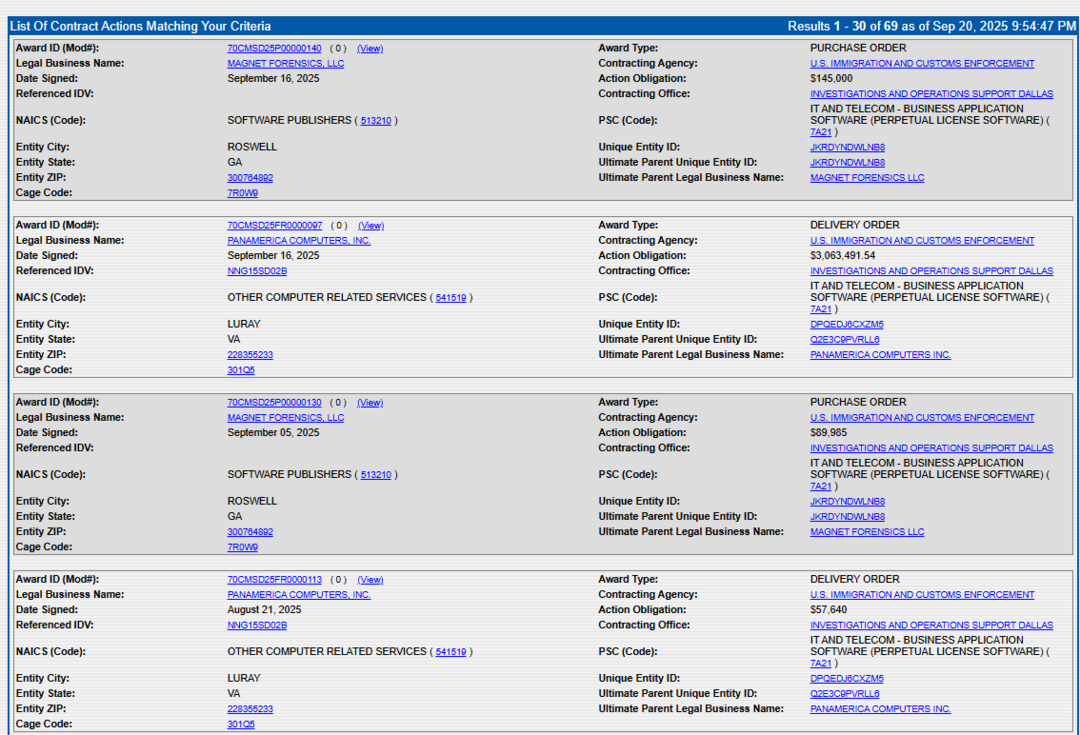1080x735 pixels.
Task: Open Magnet Forensics, LLC in September 05 record
Action: pos(286,417)
